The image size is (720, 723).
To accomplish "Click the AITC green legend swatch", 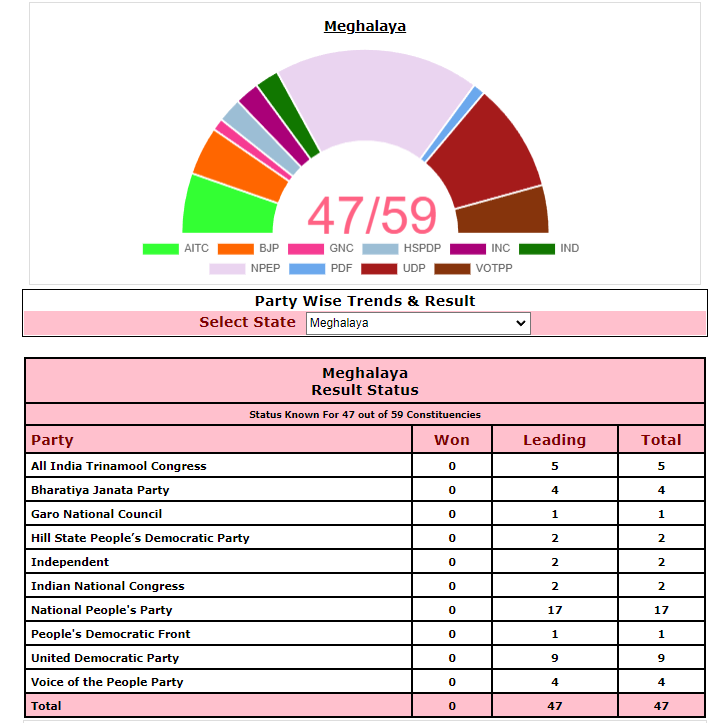I will 160,249.
